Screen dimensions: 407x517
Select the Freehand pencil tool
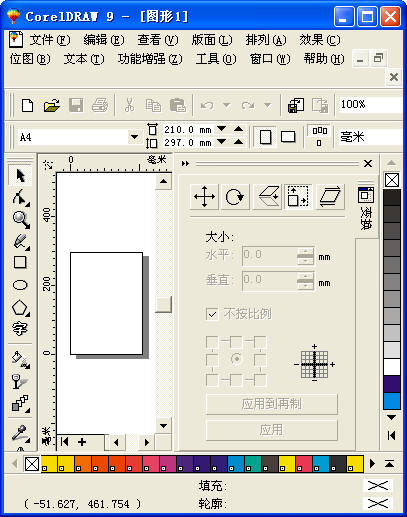tap(21, 241)
